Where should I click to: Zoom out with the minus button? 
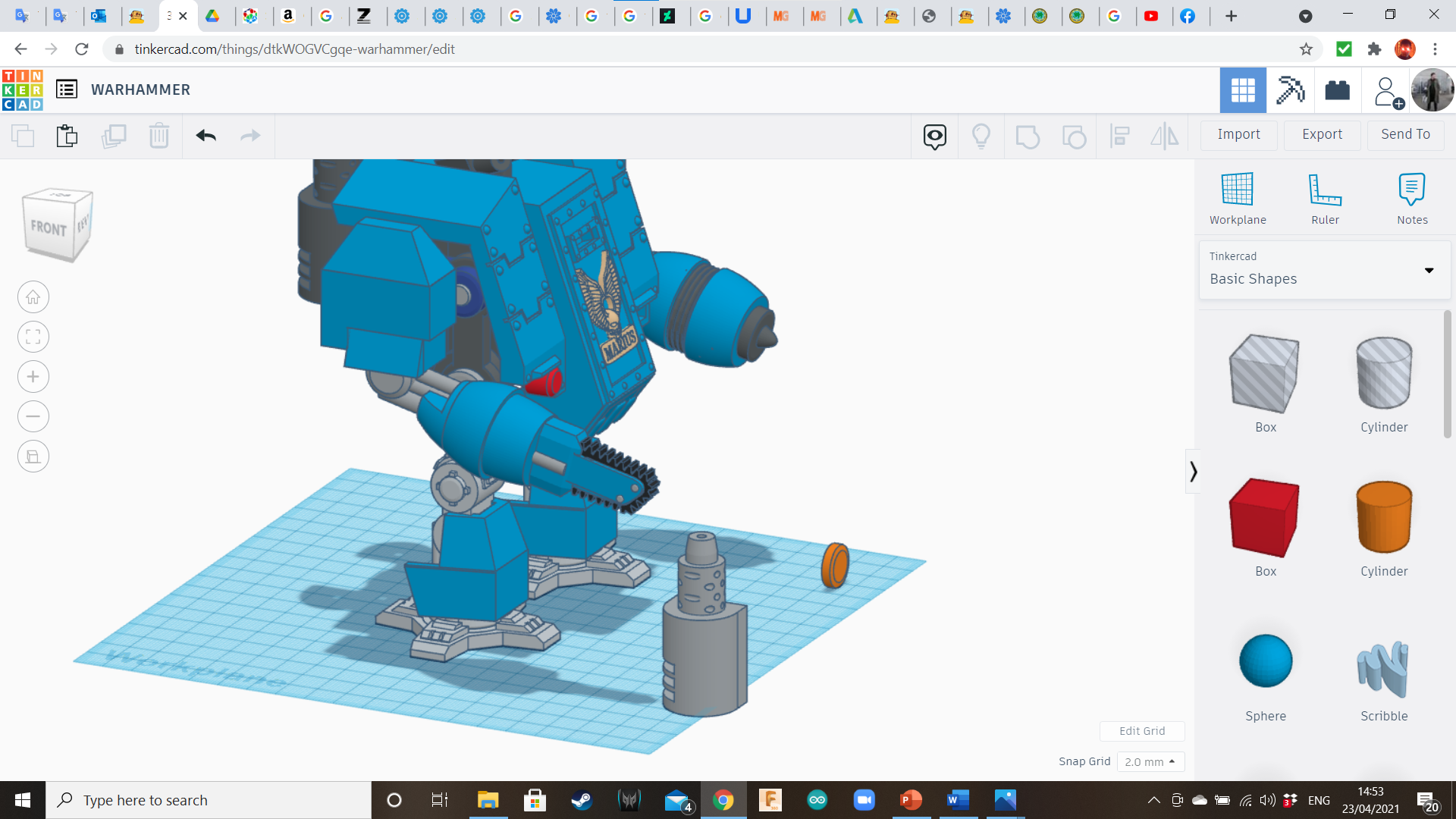(x=33, y=416)
